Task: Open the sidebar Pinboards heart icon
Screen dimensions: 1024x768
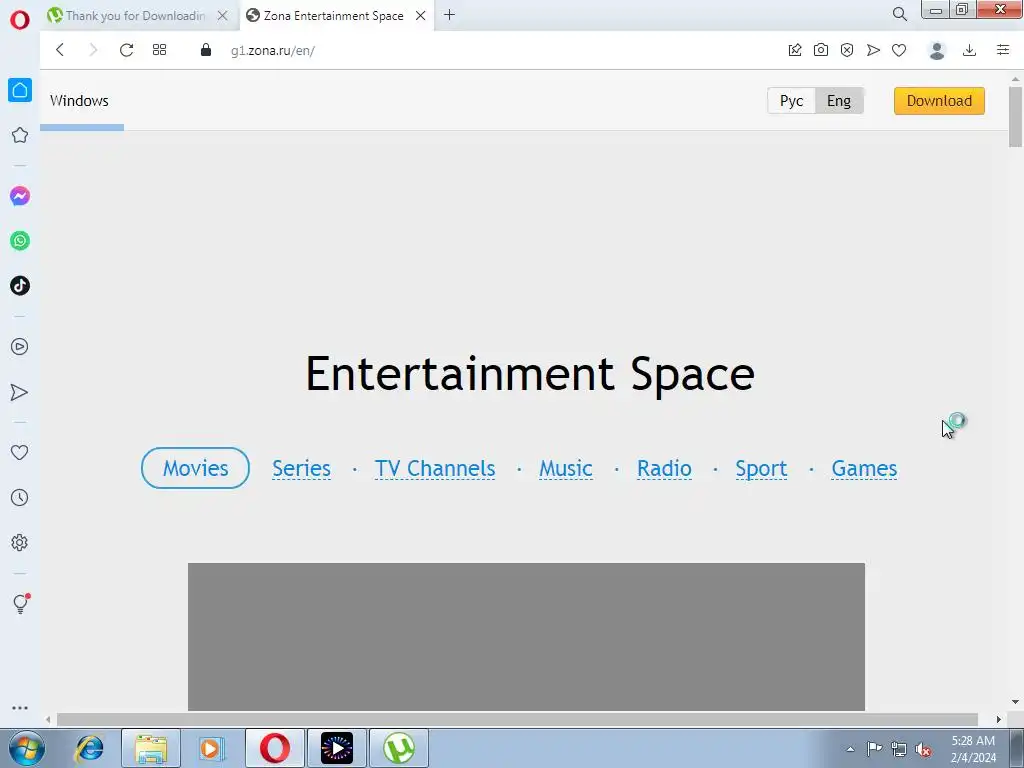Action: pos(20,452)
